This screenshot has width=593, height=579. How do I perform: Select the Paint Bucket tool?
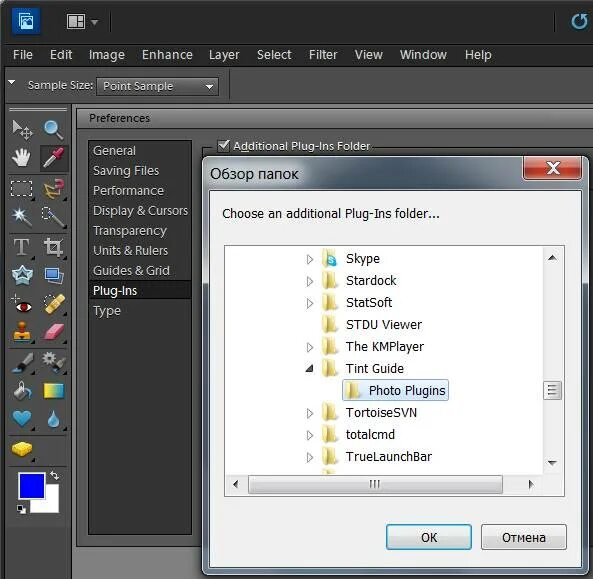point(22,391)
